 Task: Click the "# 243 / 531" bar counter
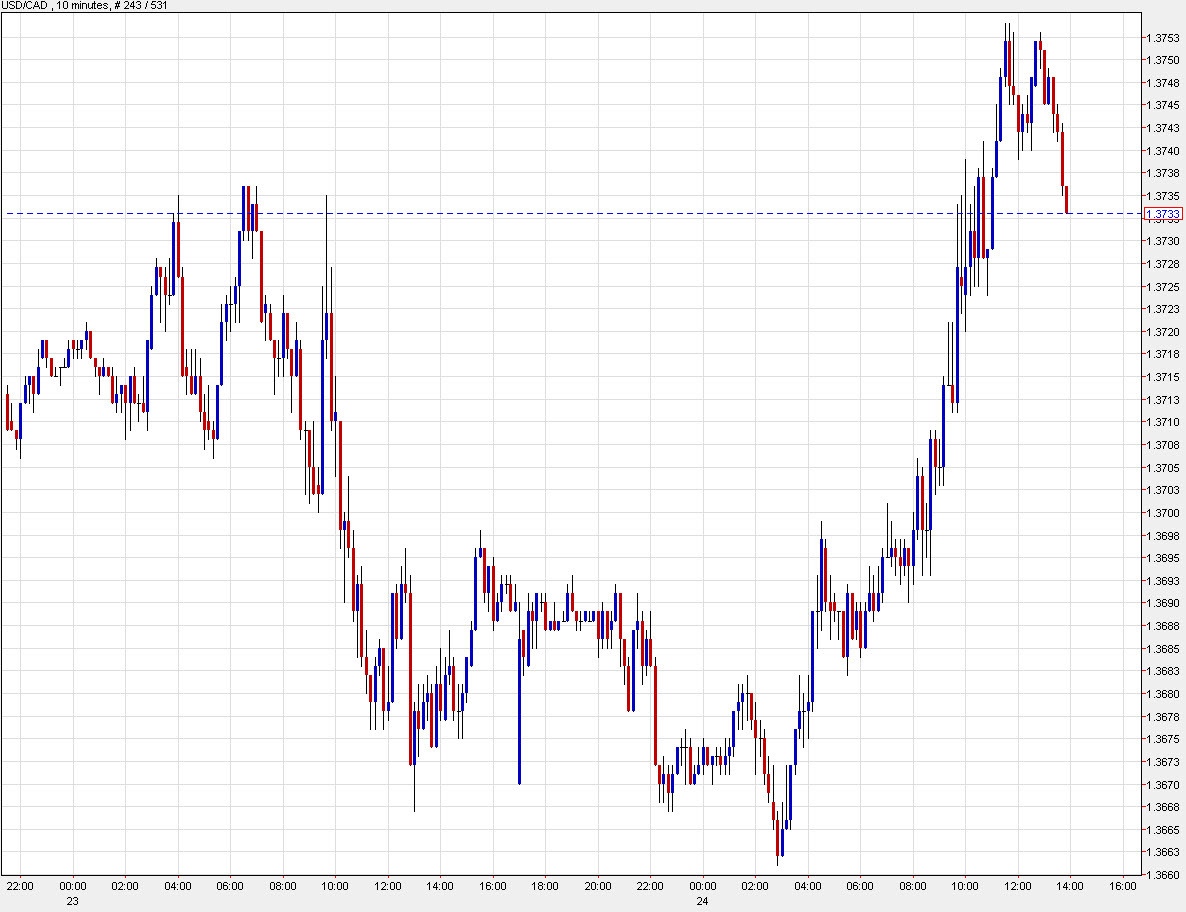pos(140,5)
